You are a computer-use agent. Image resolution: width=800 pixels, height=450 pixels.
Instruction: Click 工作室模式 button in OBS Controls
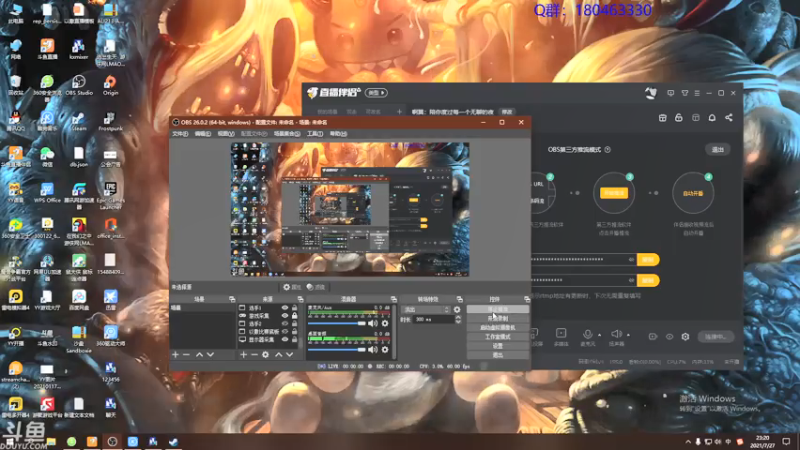click(x=497, y=337)
